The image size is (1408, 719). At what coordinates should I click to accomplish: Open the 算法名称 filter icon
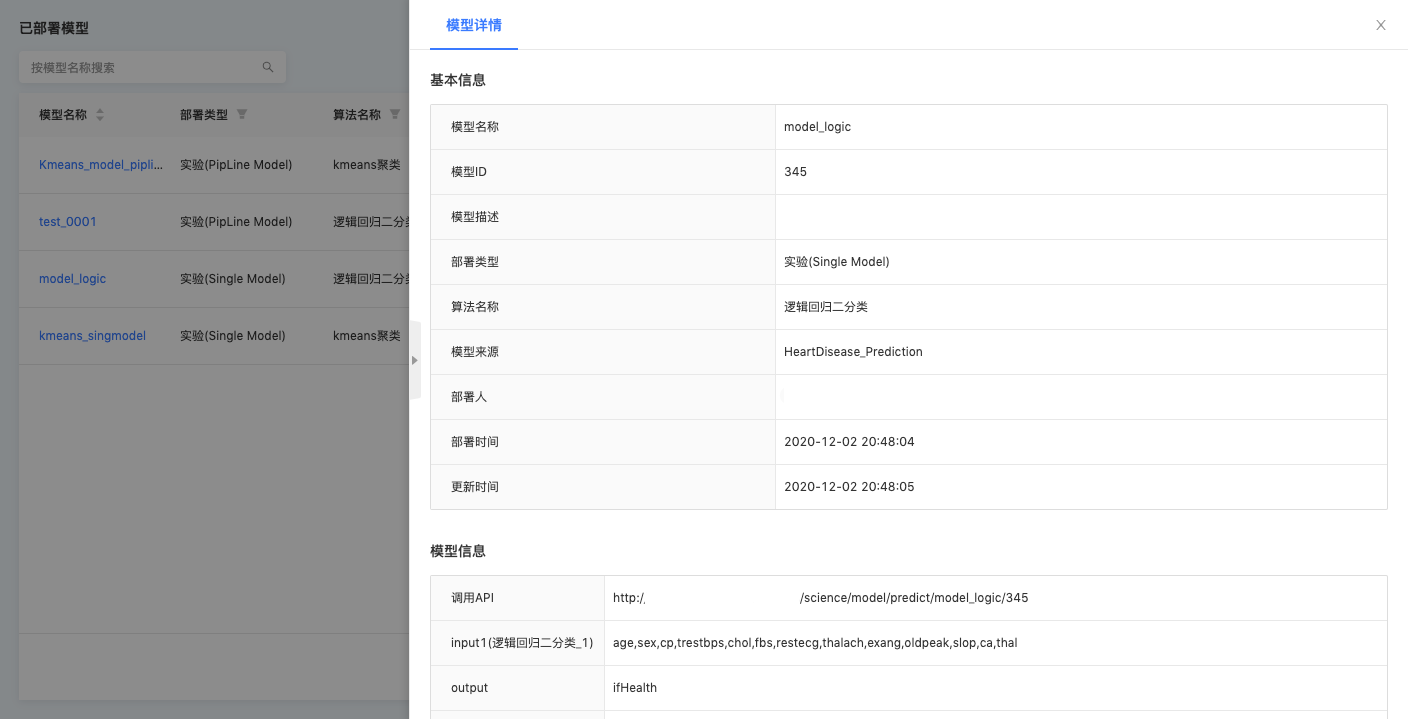pyautogui.click(x=395, y=114)
